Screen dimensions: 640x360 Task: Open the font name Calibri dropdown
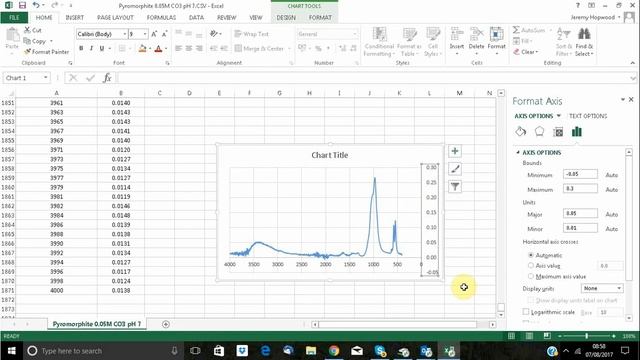(124, 34)
